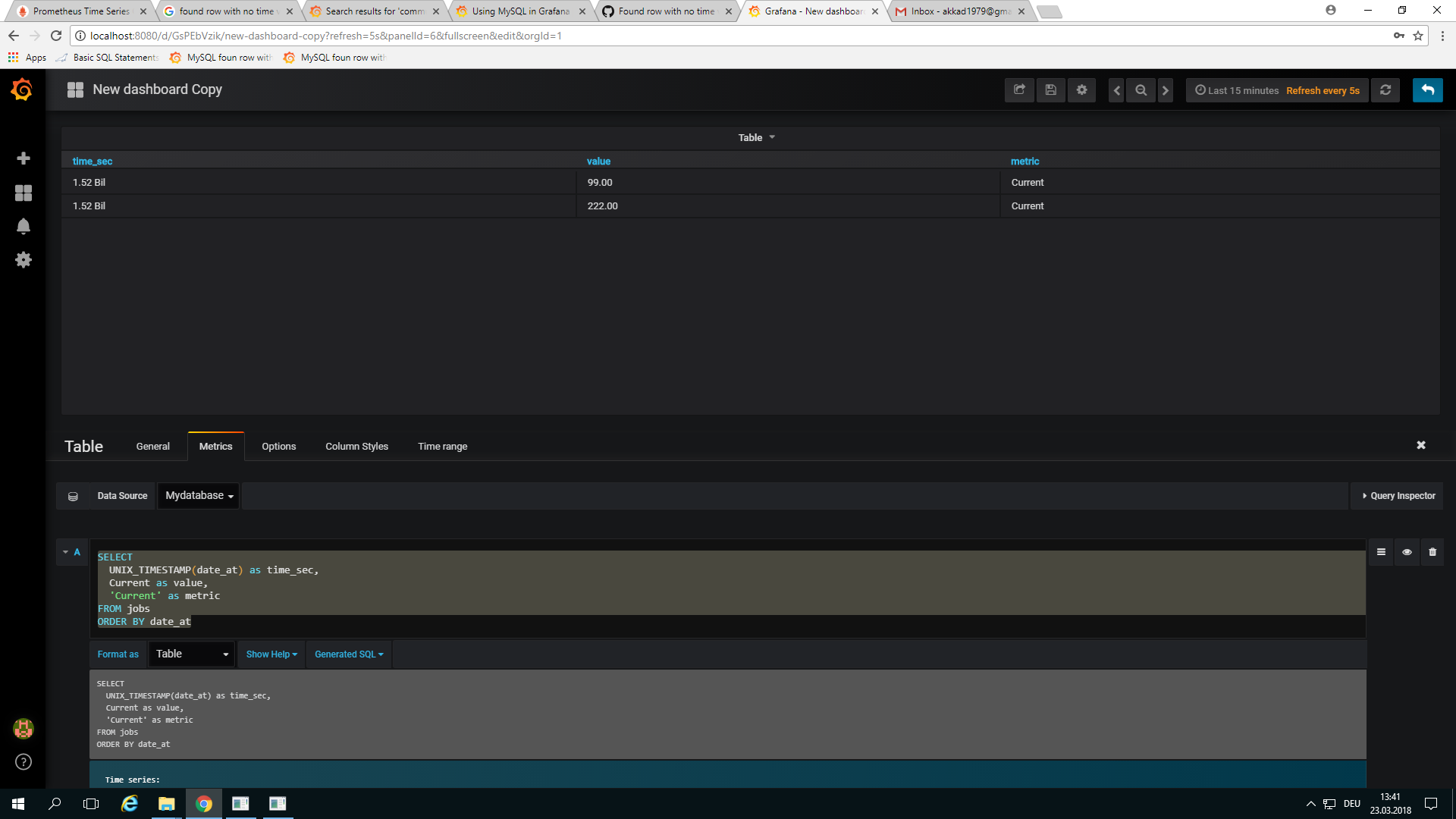Click the create plus icon in sidebar
The image size is (1456, 819).
pos(24,158)
